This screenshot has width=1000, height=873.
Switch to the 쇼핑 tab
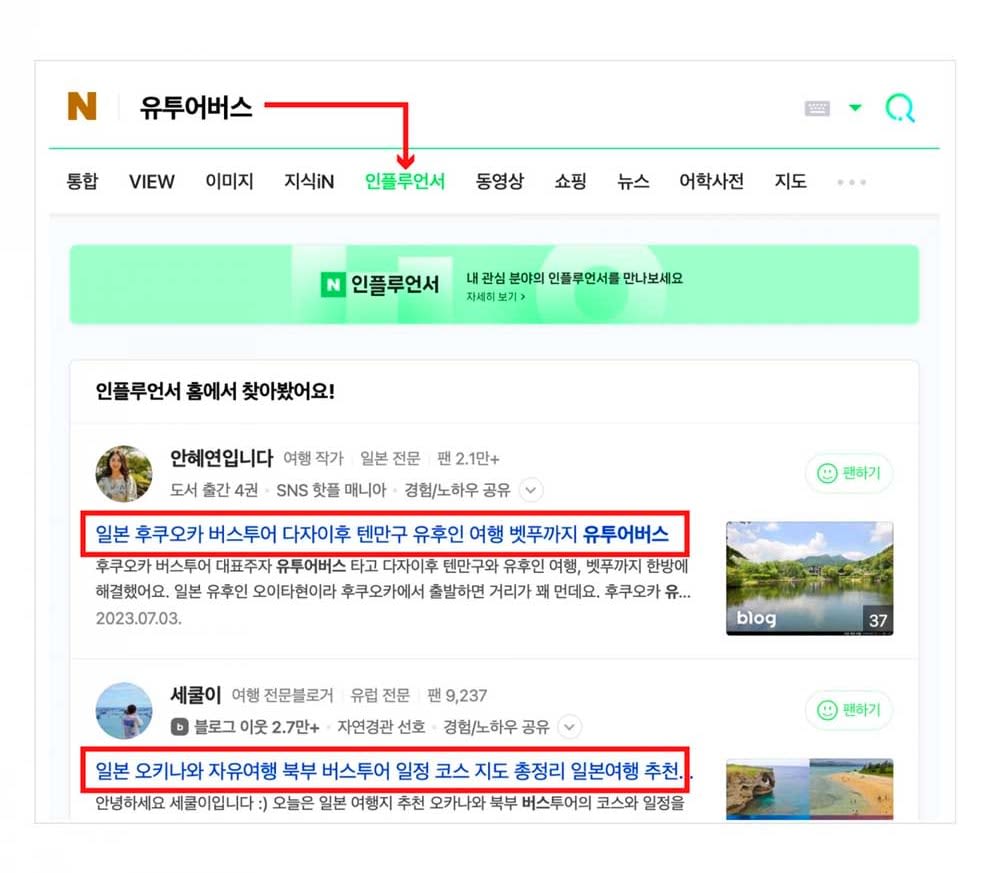570,181
